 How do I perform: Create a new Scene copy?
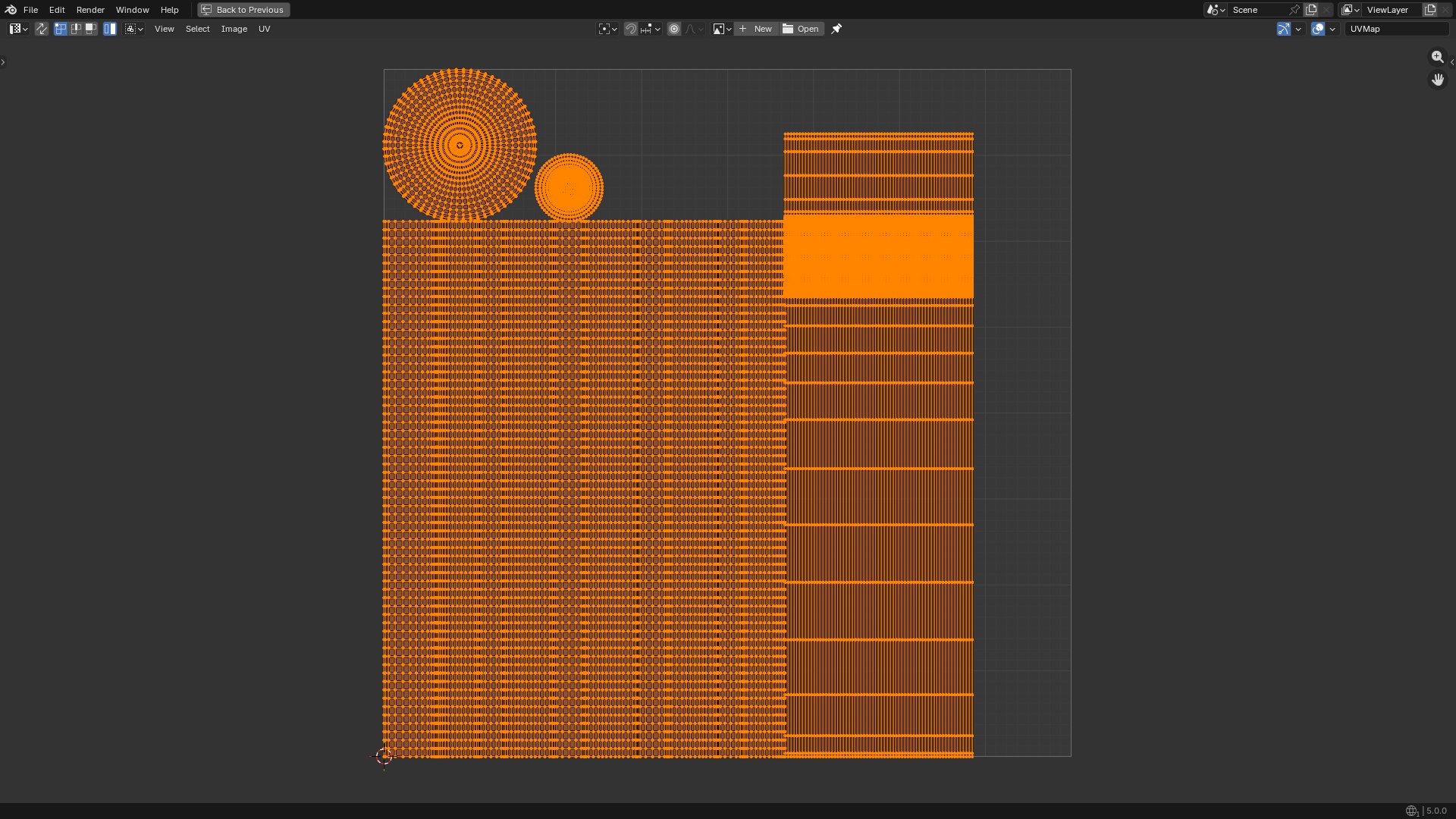1311,10
